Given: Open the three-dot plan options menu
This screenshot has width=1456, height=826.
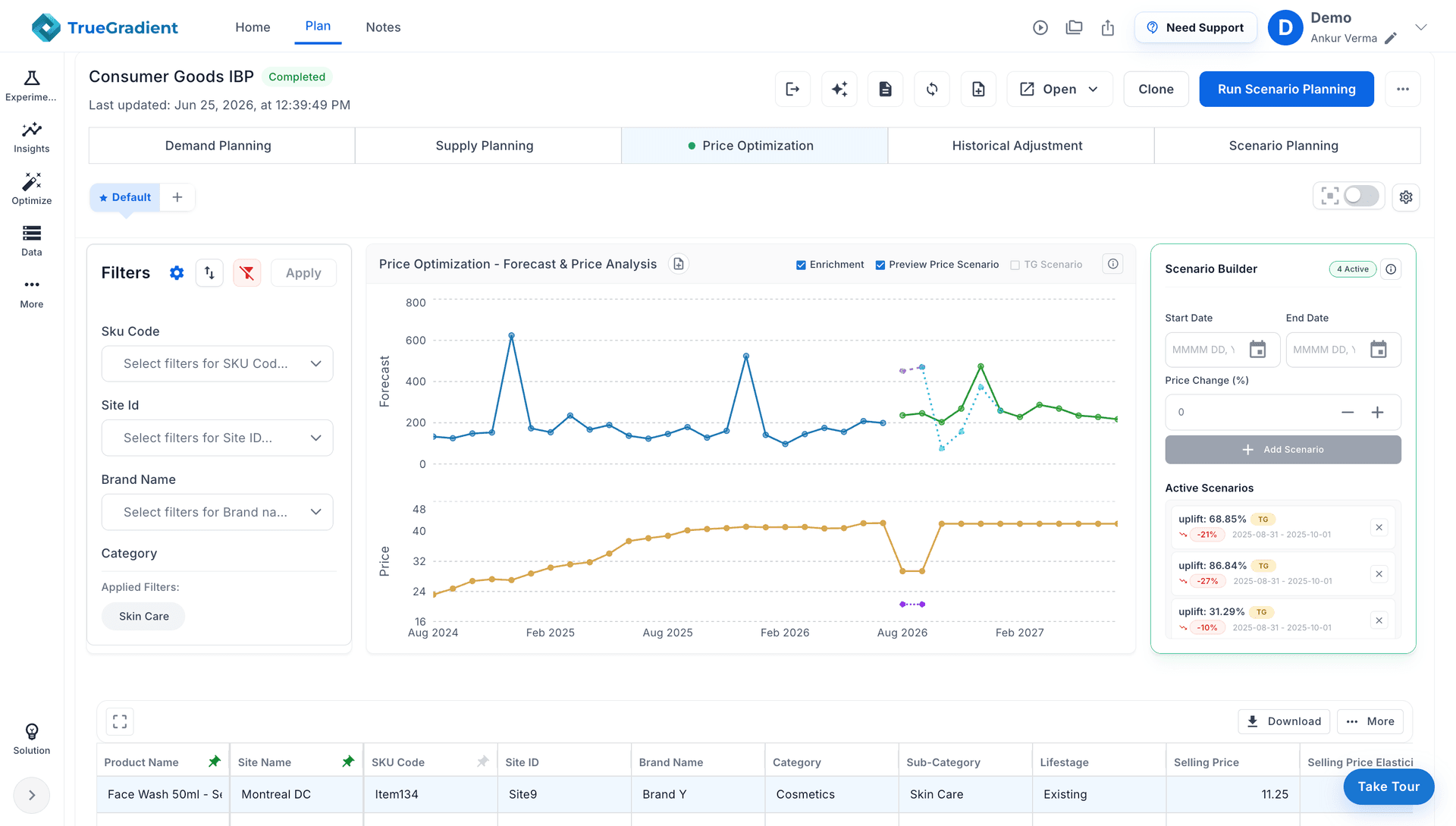Looking at the screenshot, I should [1403, 89].
